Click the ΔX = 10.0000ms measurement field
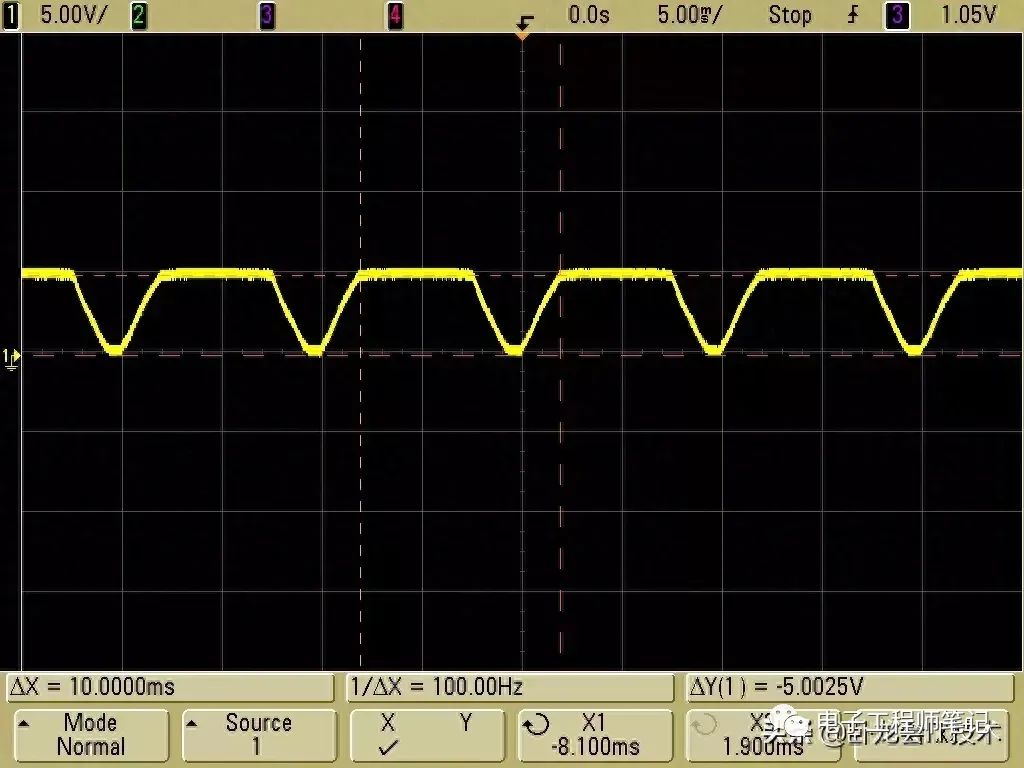This screenshot has height=768, width=1024. tap(170, 687)
